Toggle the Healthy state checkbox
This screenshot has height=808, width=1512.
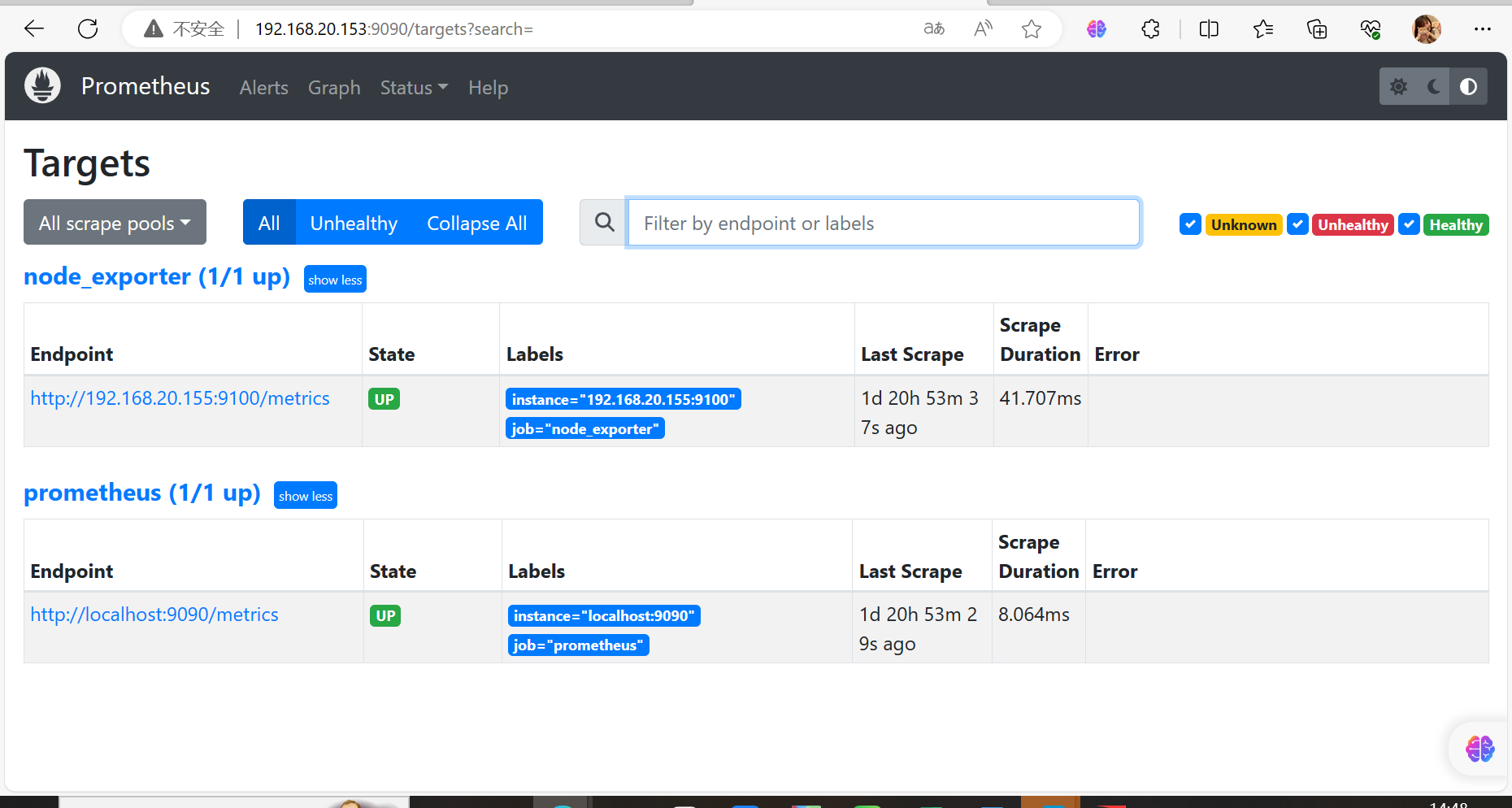pyautogui.click(x=1409, y=224)
